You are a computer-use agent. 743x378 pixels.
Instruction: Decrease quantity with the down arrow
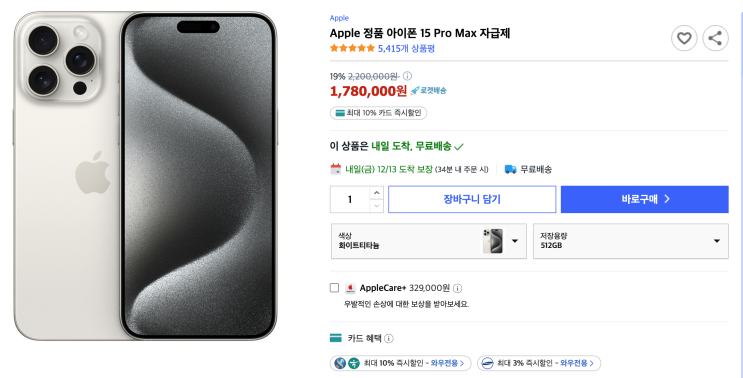376,206
